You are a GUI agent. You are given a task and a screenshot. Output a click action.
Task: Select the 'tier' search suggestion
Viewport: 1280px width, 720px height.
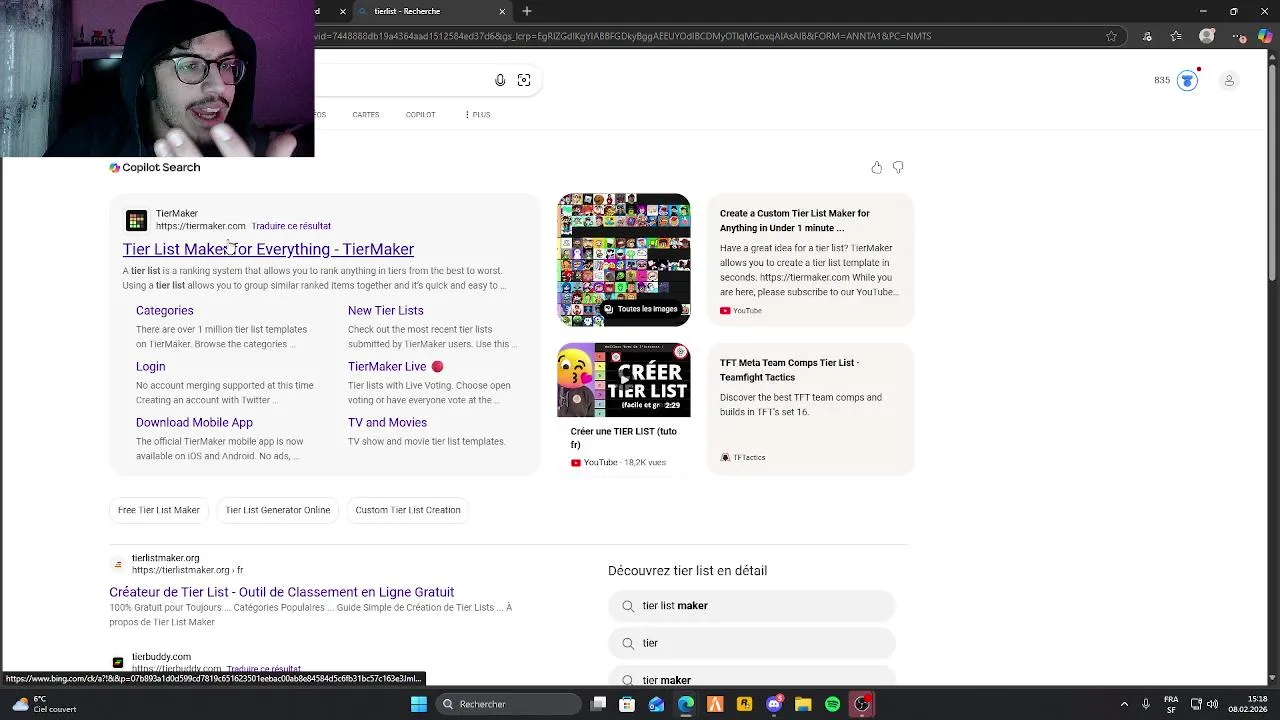click(751, 643)
